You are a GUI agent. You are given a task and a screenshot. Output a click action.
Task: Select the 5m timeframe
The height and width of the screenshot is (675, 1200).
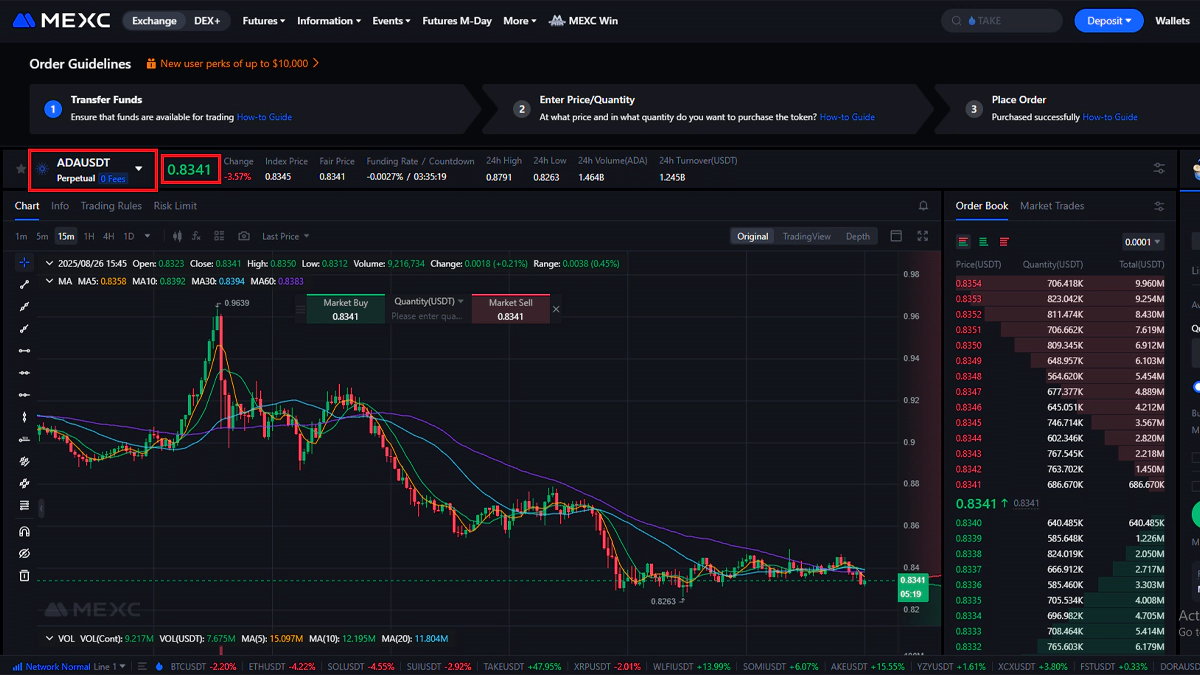tap(42, 236)
